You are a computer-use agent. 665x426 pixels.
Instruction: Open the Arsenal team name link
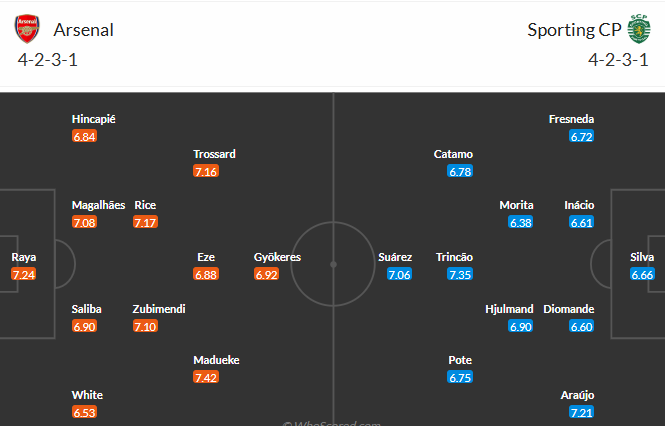point(83,30)
